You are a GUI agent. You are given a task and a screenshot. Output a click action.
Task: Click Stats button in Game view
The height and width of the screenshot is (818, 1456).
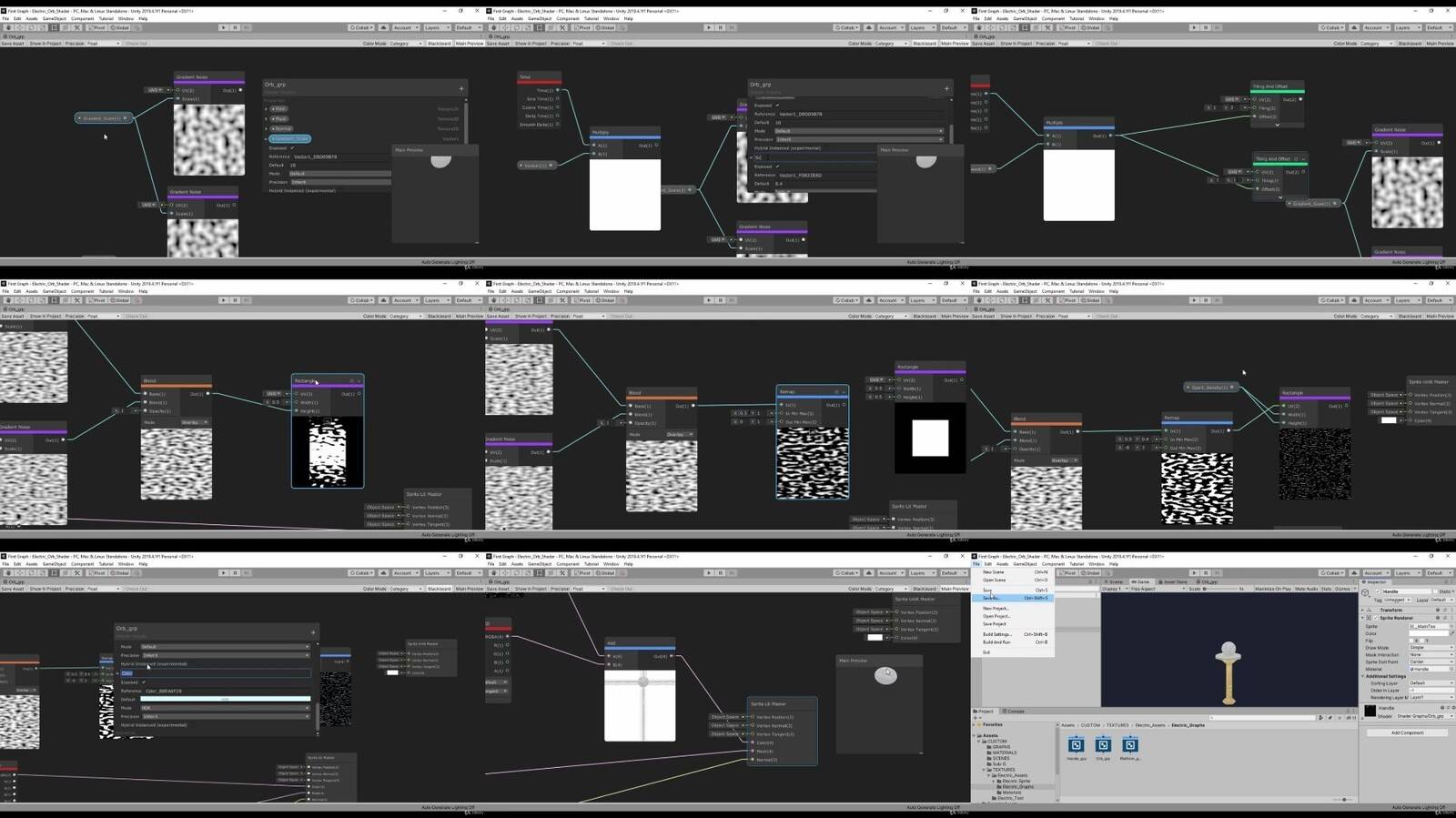click(x=1326, y=589)
